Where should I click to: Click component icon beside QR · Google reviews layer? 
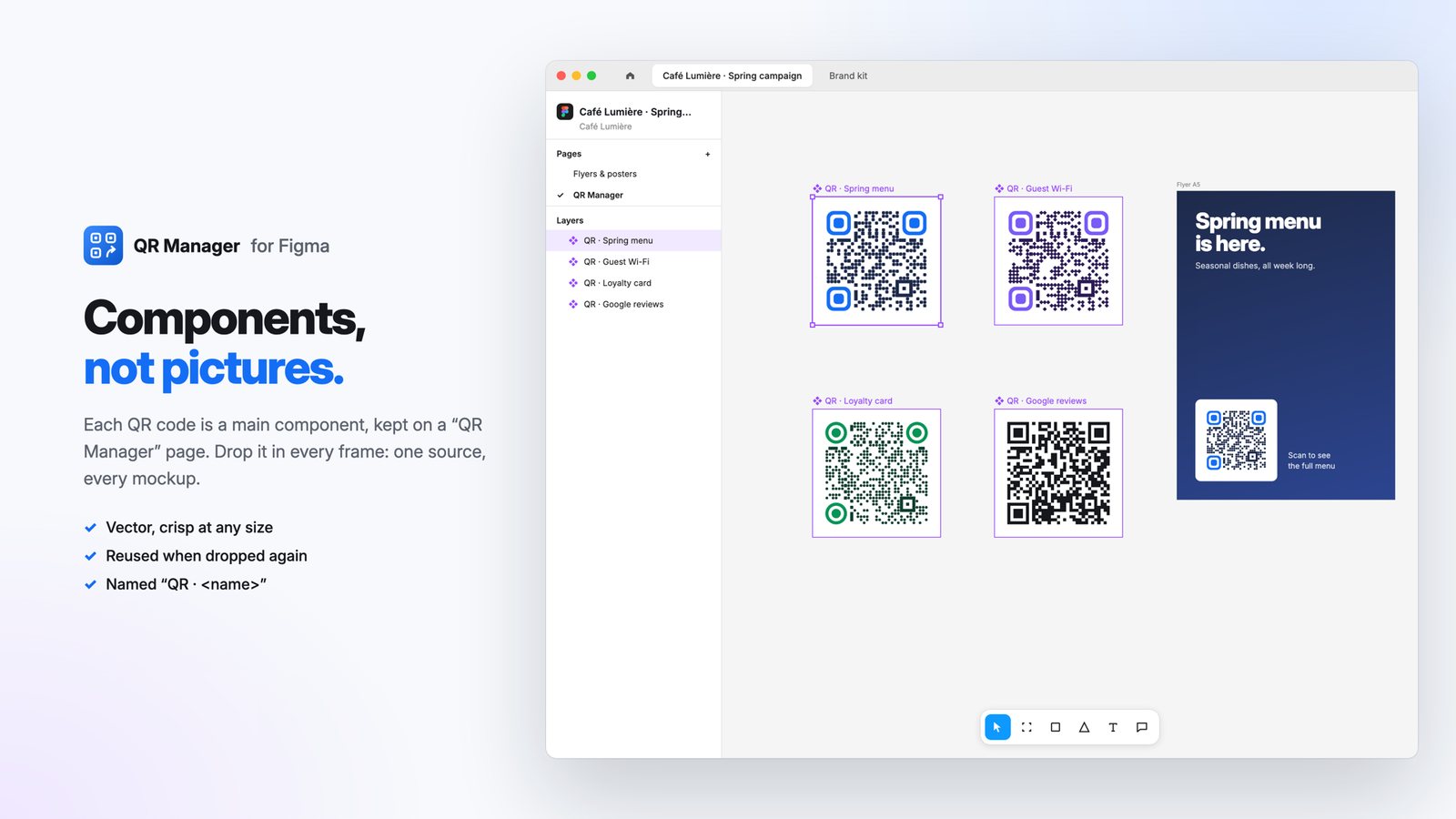[x=573, y=305]
